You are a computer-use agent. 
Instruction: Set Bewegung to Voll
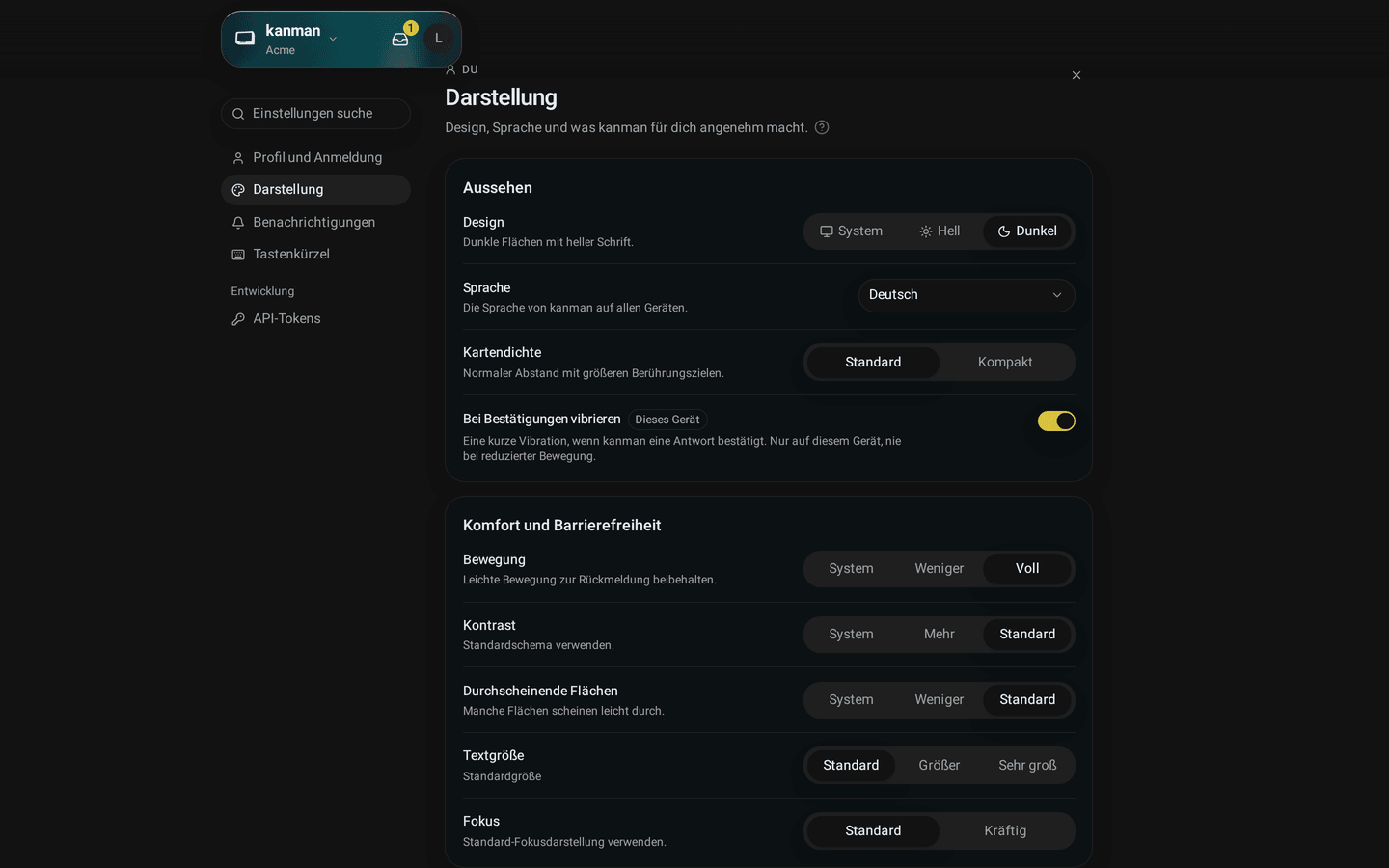pos(1027,569)
